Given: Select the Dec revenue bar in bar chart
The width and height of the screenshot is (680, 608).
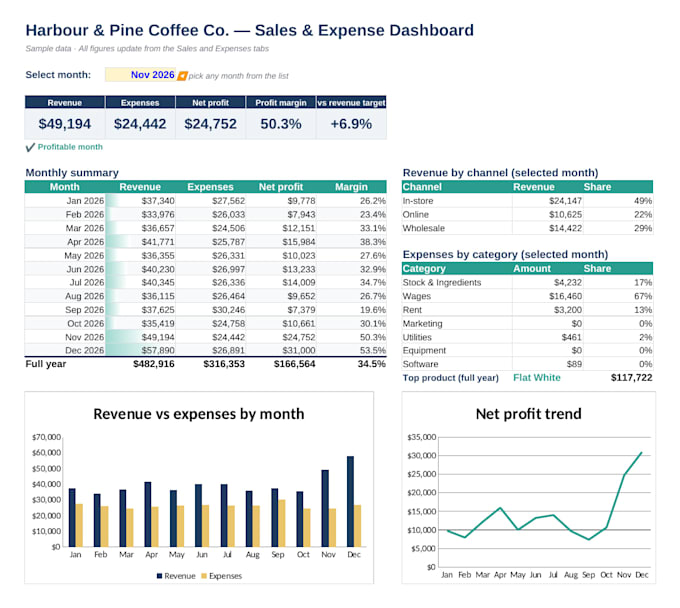Looking at the screenshot, I should pyautogui.click(x=350, y=501).
